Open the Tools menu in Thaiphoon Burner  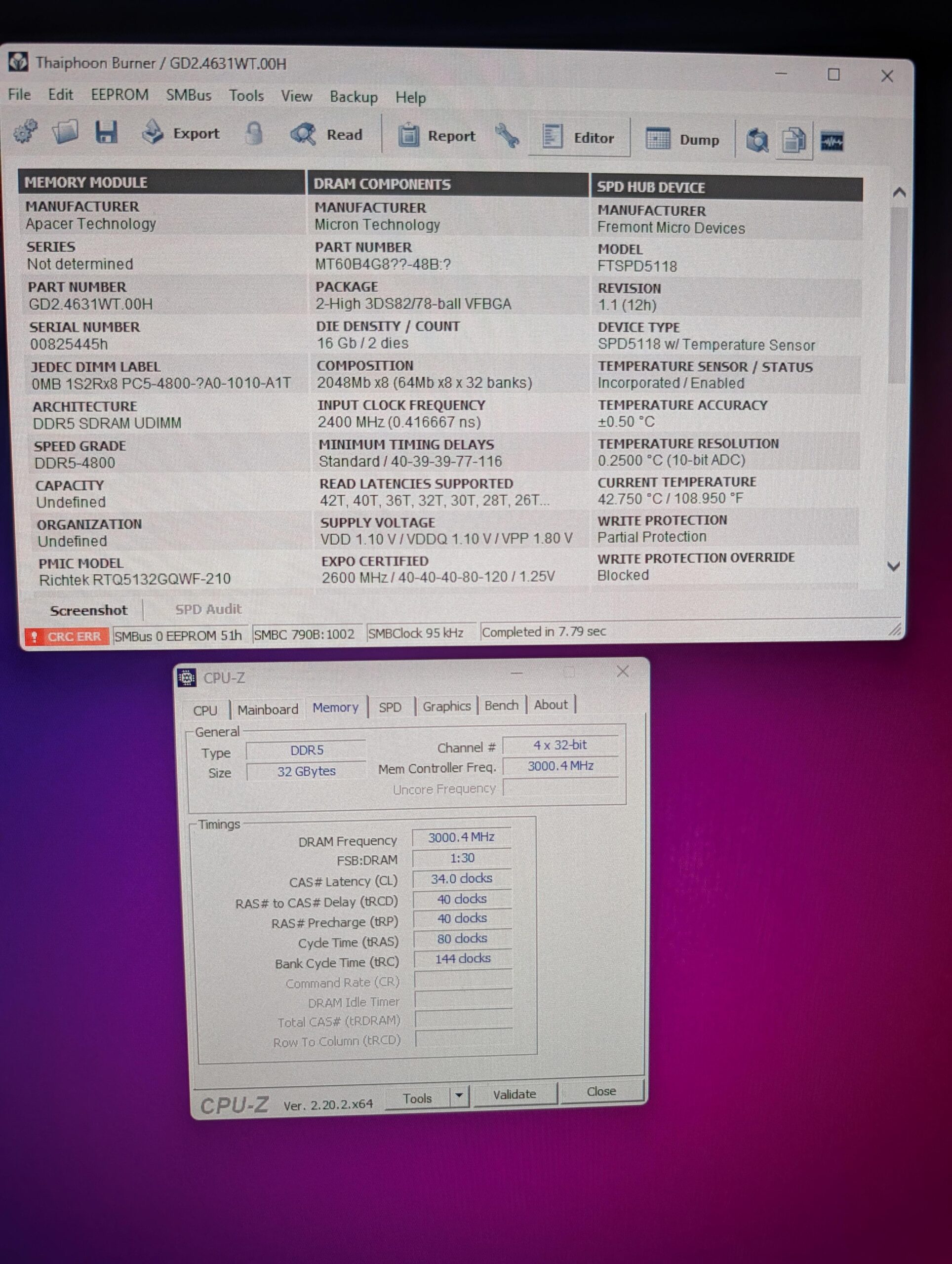[246, 96]
